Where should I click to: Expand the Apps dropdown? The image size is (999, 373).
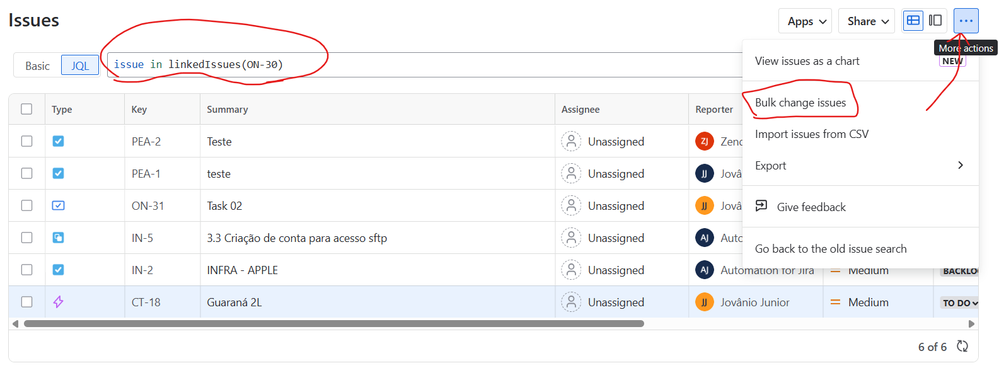coord(805,21)
